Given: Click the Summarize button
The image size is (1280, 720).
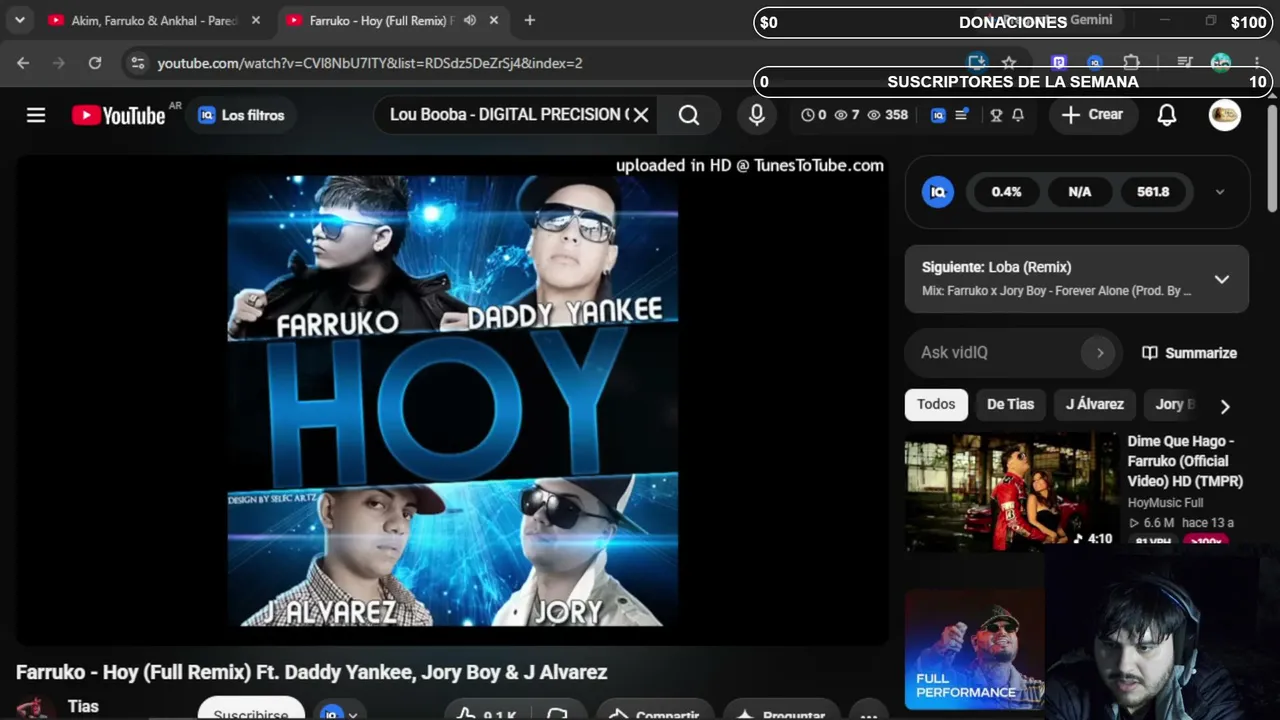Looking at the screenshot, I should (x=1190, y=353).
